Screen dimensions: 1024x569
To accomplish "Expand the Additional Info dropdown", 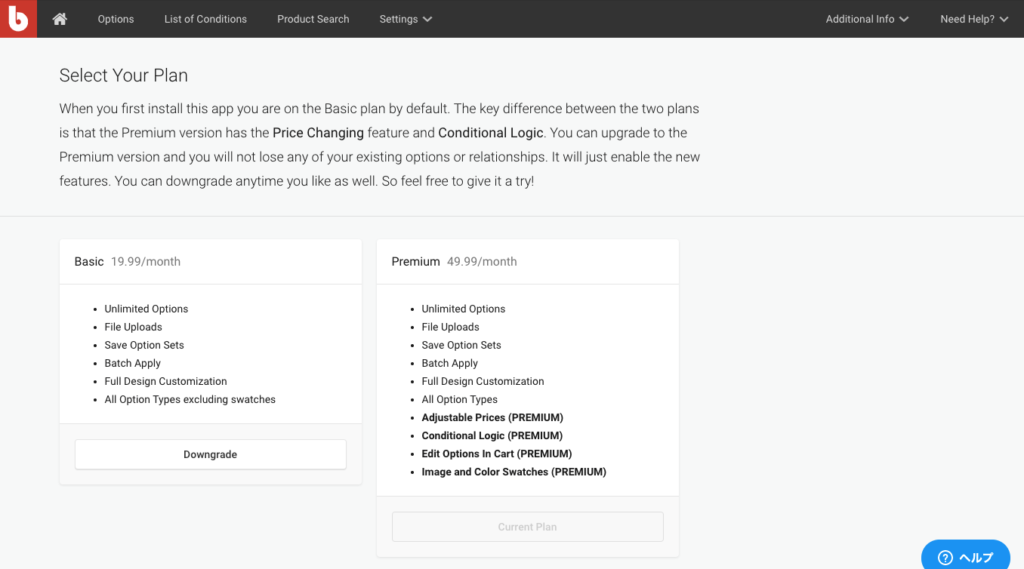I will [866, 19].
